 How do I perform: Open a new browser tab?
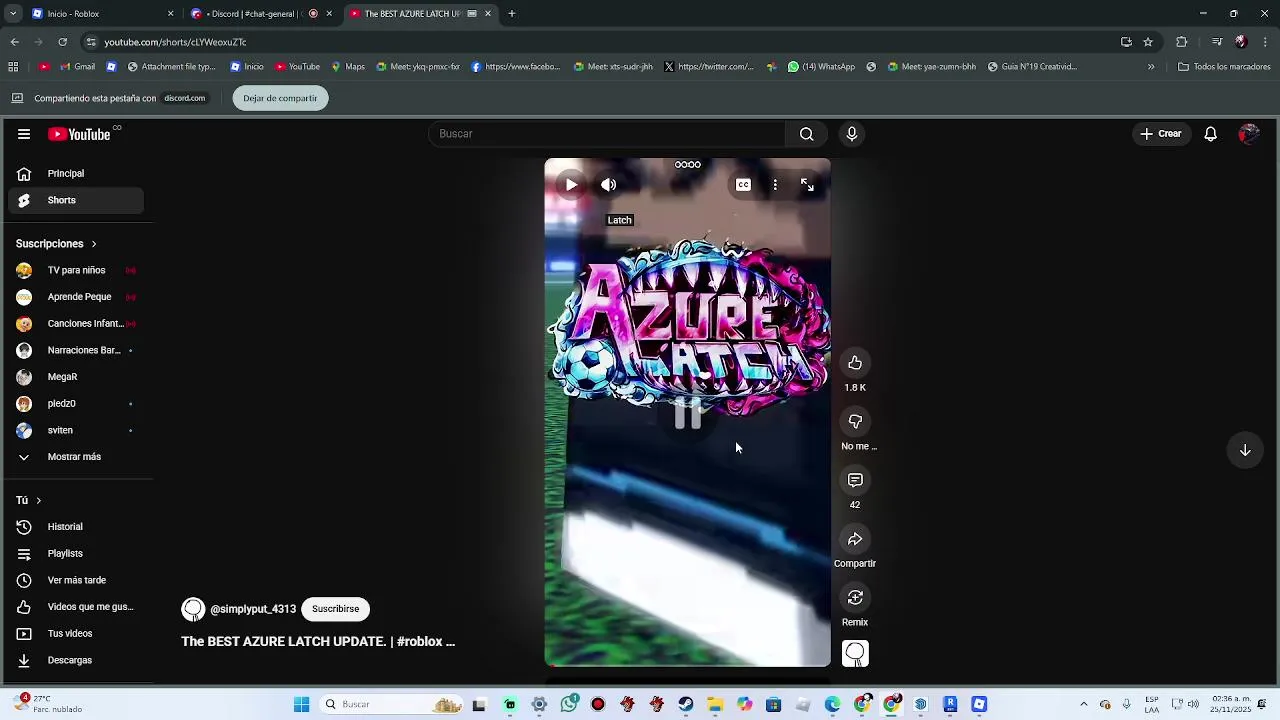511,14
